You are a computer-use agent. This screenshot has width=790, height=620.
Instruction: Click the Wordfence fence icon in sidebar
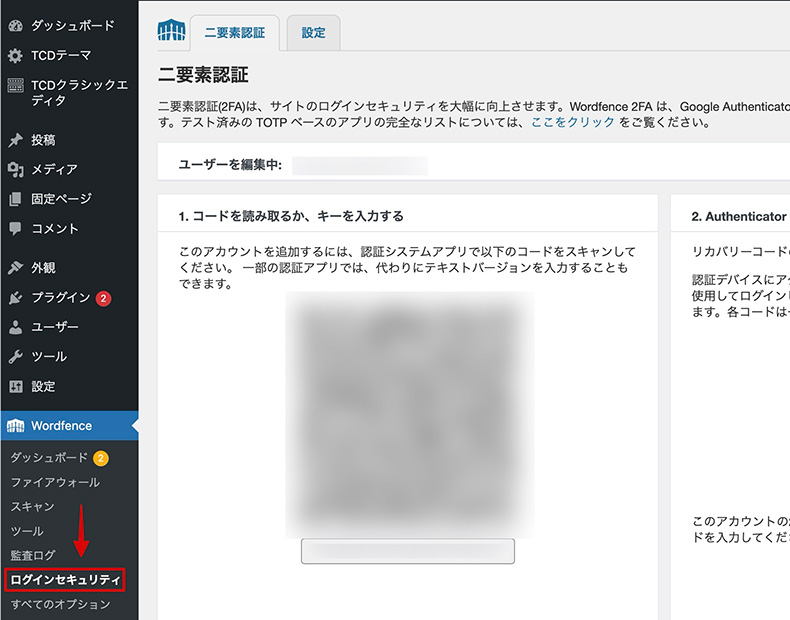(16, 426)
